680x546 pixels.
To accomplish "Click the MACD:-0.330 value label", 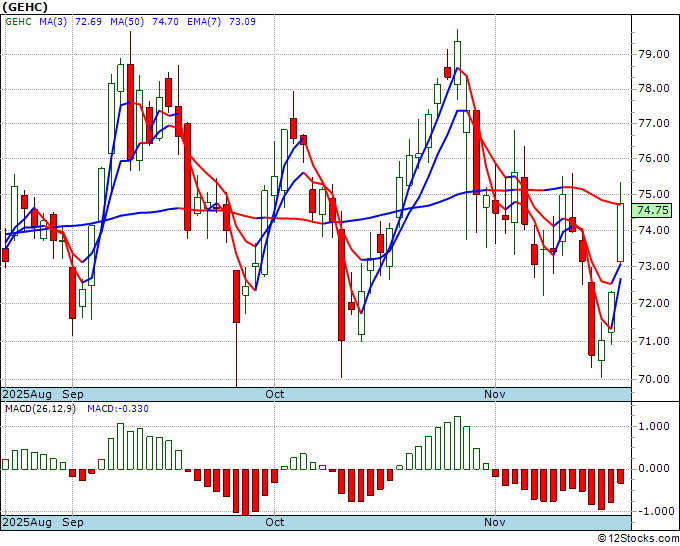I will tap(118, 409).
